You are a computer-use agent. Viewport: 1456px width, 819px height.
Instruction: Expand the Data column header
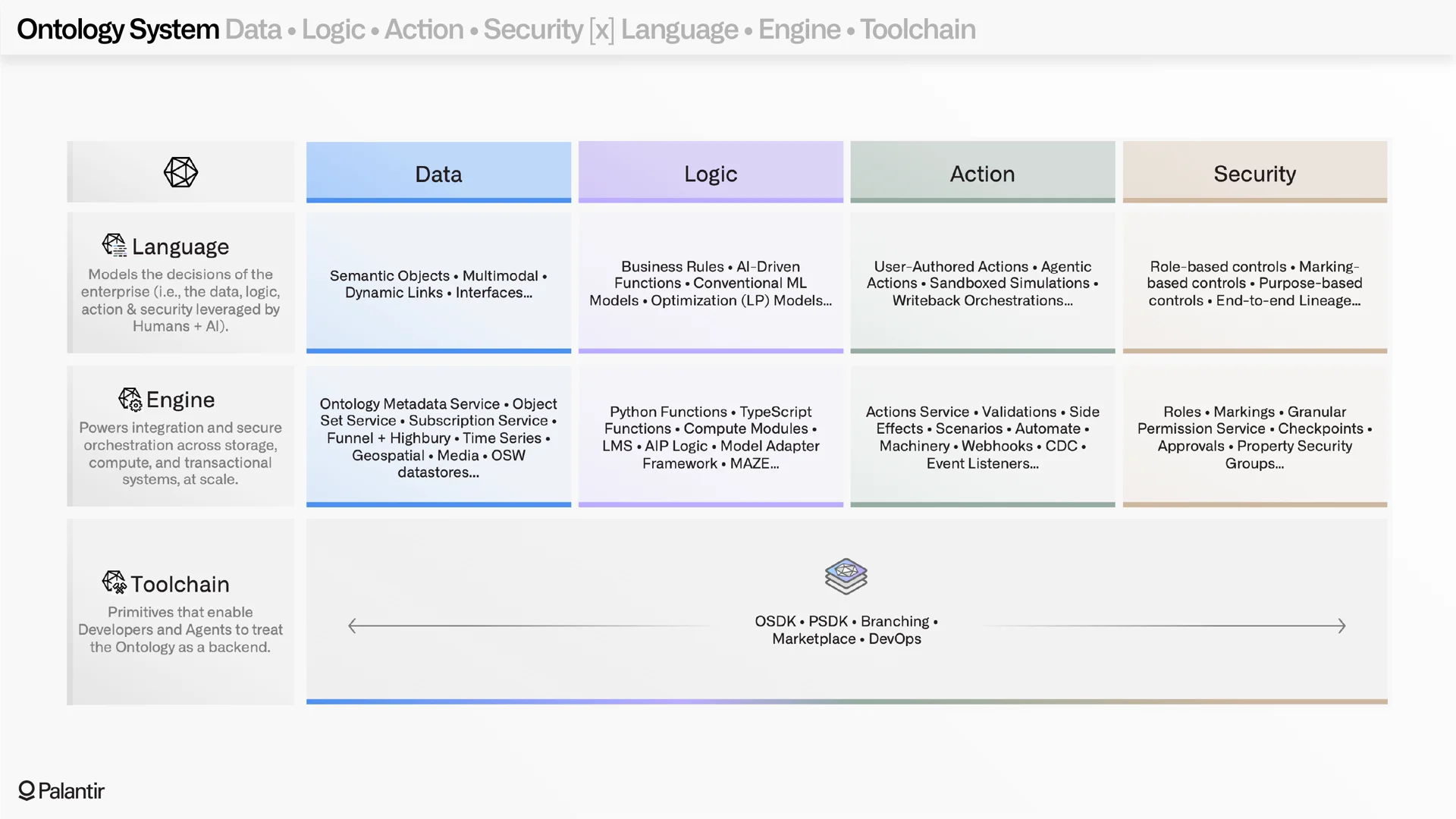[438, 173]
